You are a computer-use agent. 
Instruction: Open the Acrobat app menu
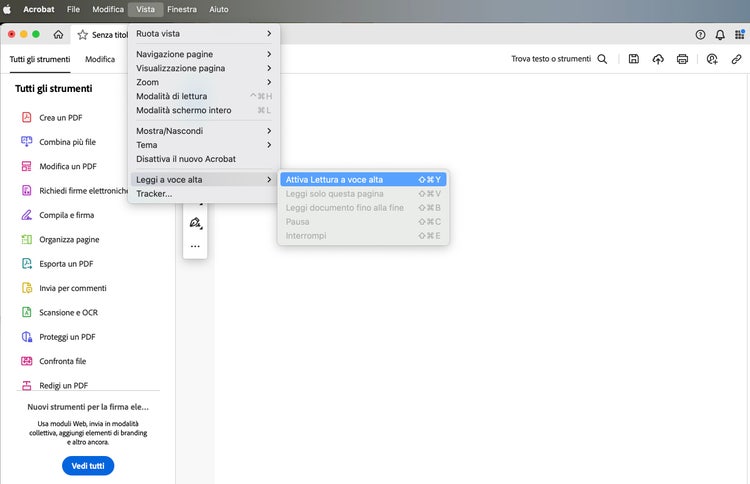click(x=39, y=9)
